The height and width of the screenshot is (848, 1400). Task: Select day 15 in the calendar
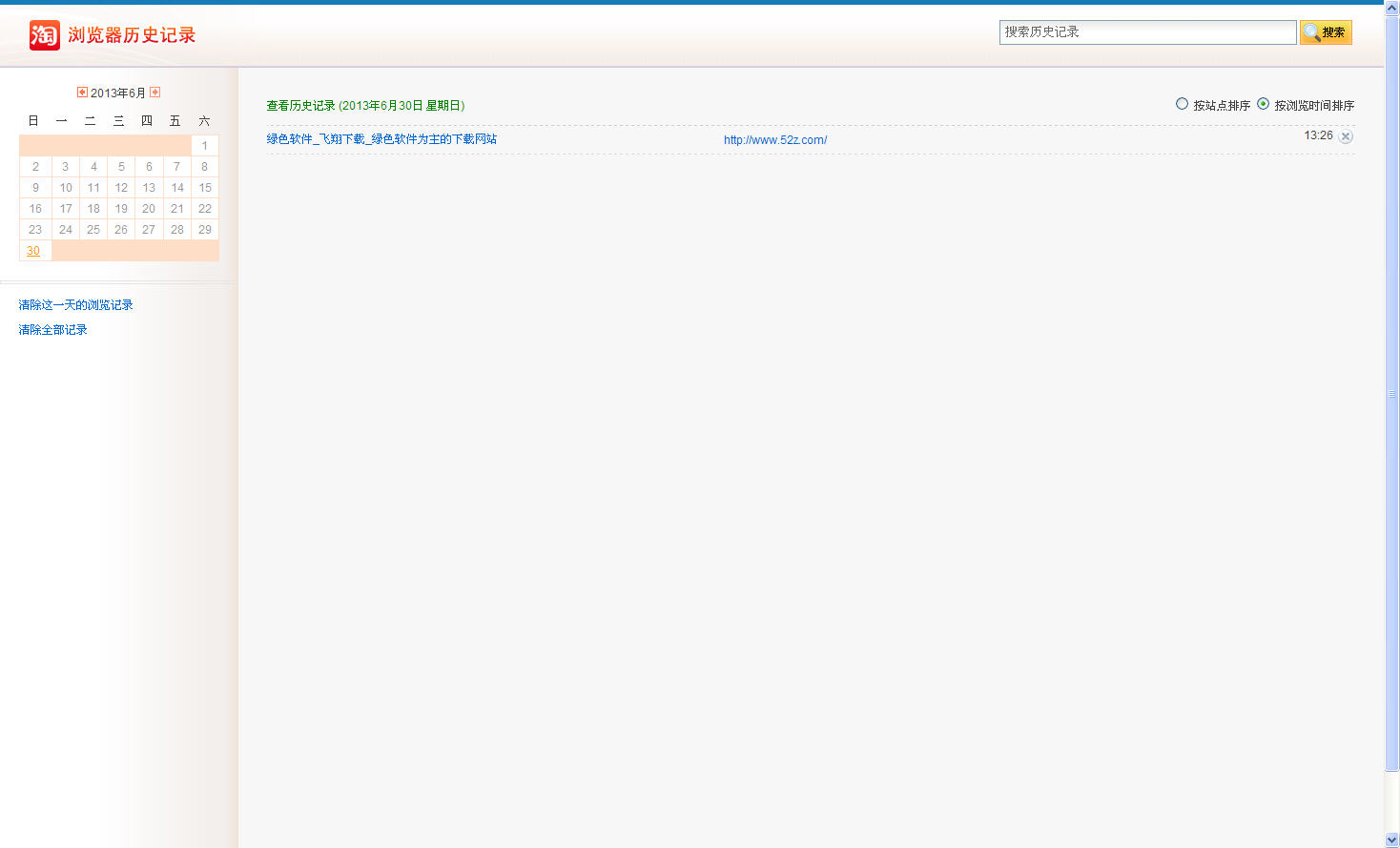(204, 188)
